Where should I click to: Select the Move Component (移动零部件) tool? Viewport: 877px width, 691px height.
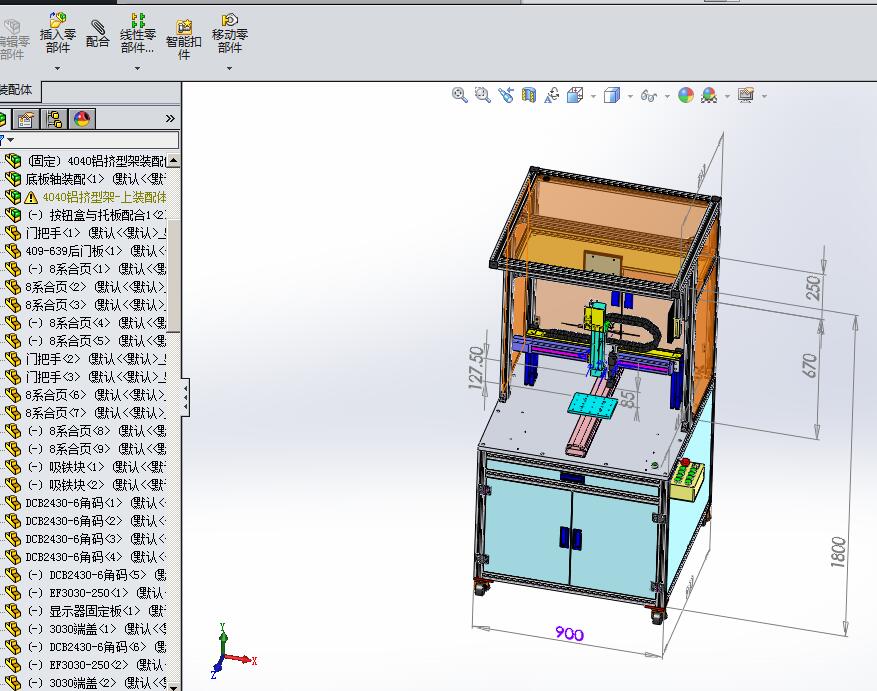[229, 34]
